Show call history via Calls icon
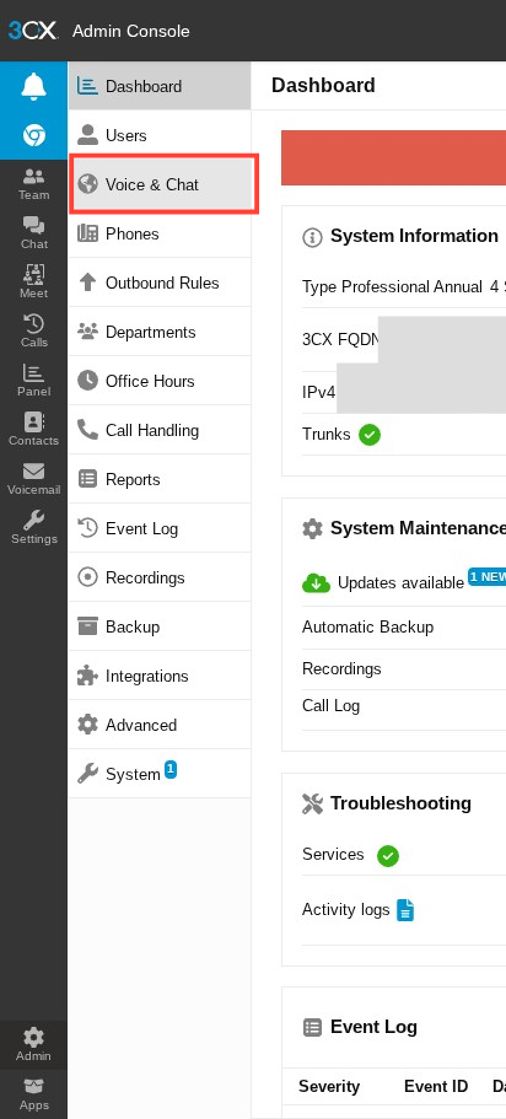Image resolution: width=506 pixels, height=1119 pixels. point(34,332)
